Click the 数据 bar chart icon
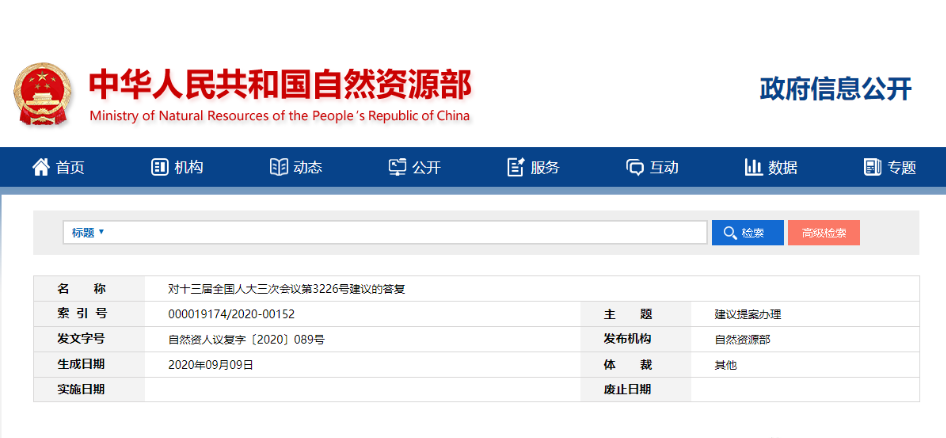946x438 pixels. pos(753,167)
